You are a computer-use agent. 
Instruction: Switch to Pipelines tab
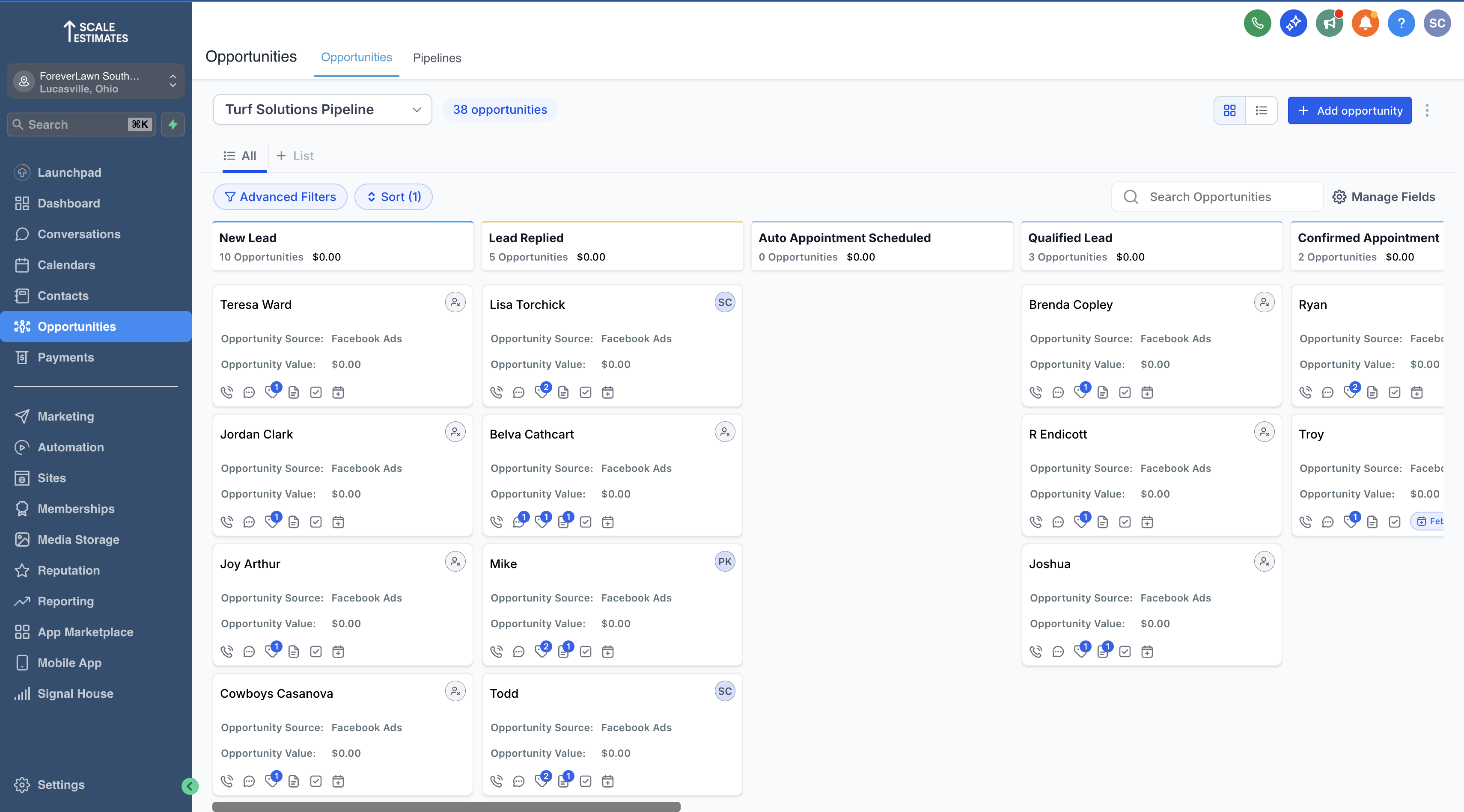pos(437,58)
